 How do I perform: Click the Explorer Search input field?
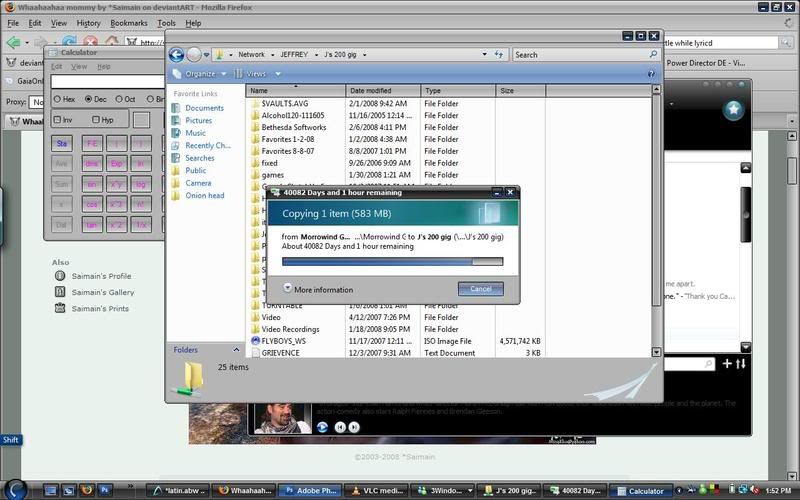point(580,55)
